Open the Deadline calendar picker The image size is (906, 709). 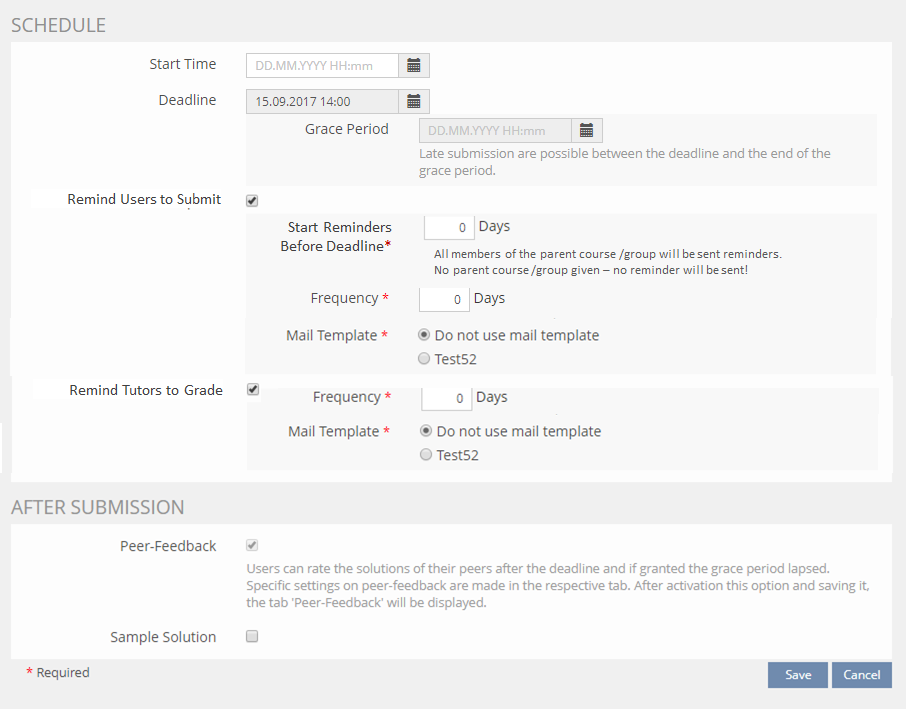pos(414,101)
